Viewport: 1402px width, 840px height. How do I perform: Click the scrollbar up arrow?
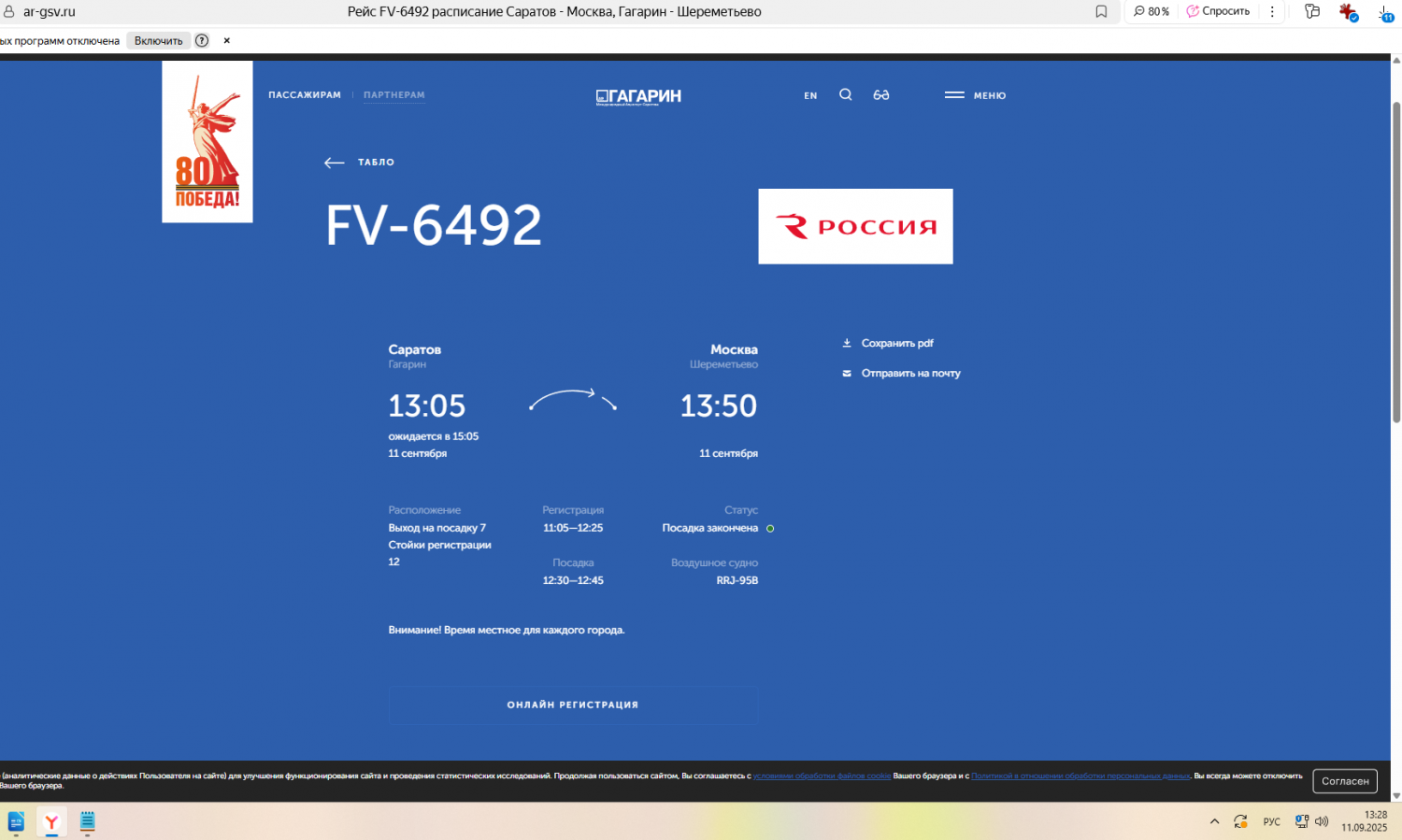tap(1396, 61)
